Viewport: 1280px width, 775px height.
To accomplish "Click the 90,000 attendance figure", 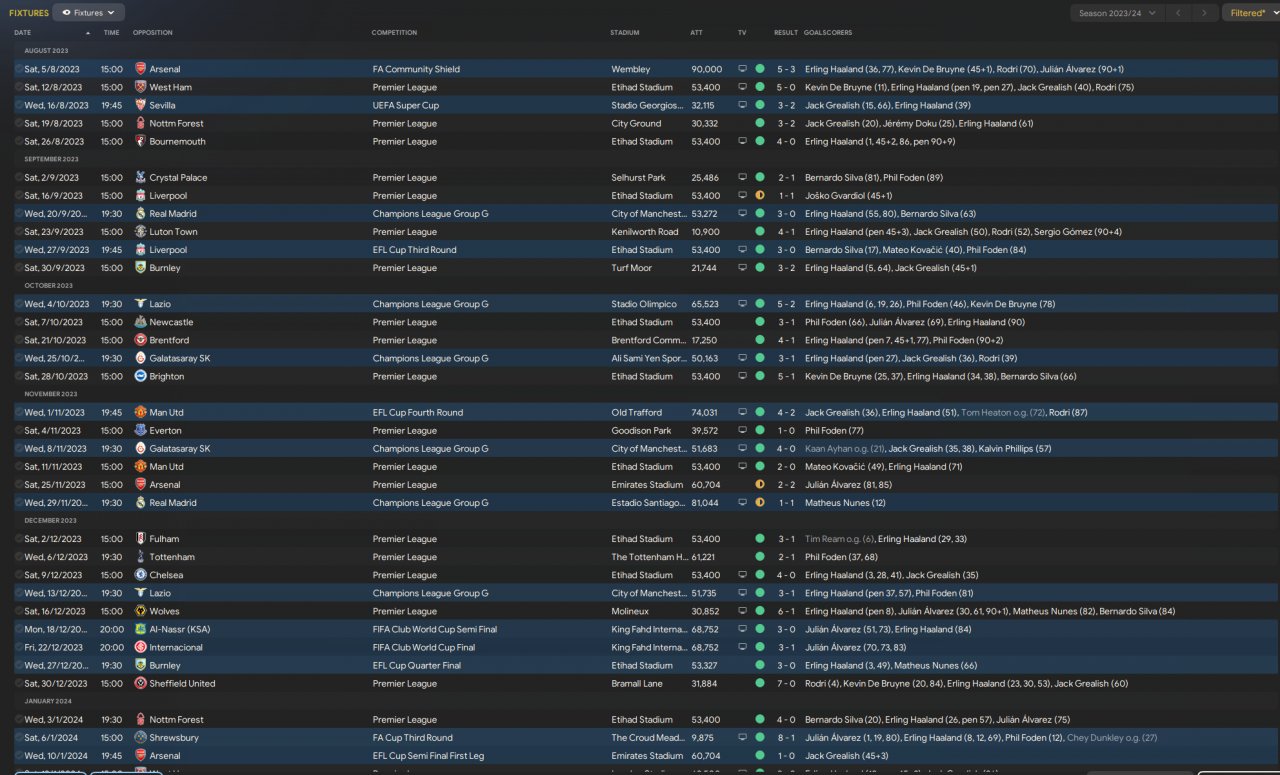I will (706, 69).
